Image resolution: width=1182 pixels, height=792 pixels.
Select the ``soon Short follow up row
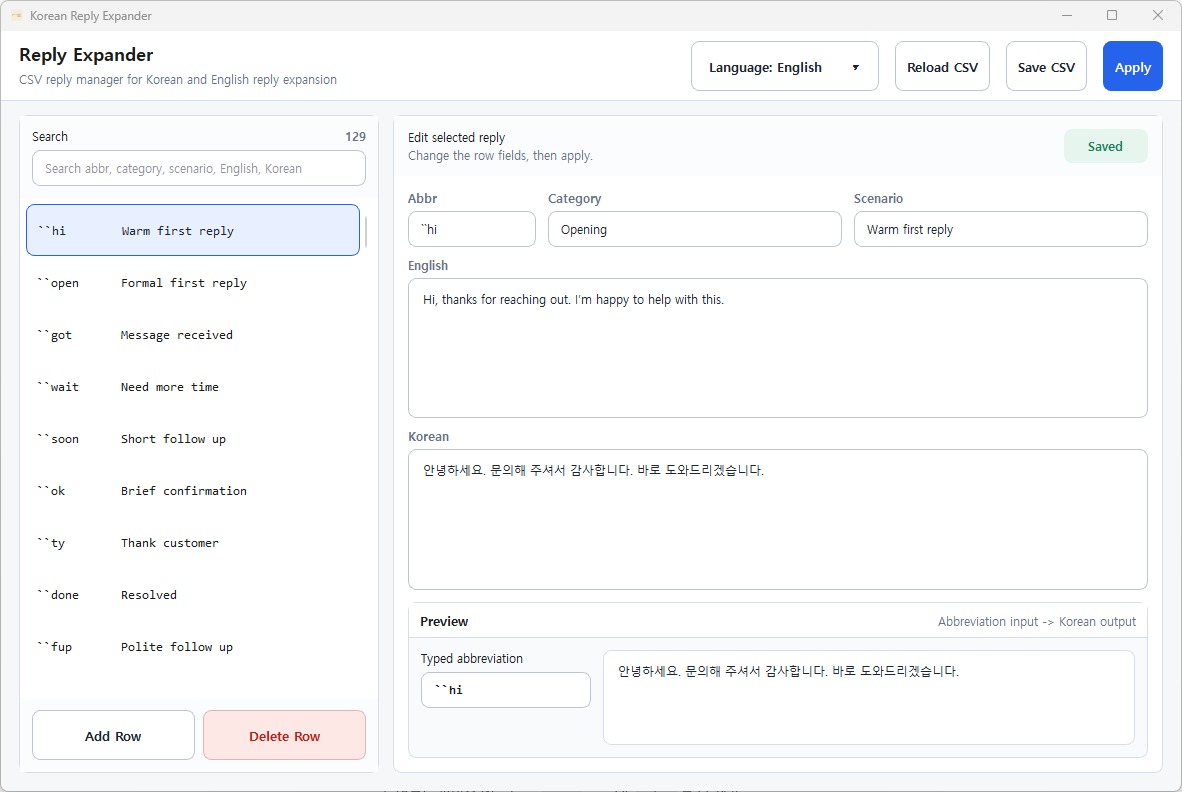pyautogui.click(x=193, y=439)
